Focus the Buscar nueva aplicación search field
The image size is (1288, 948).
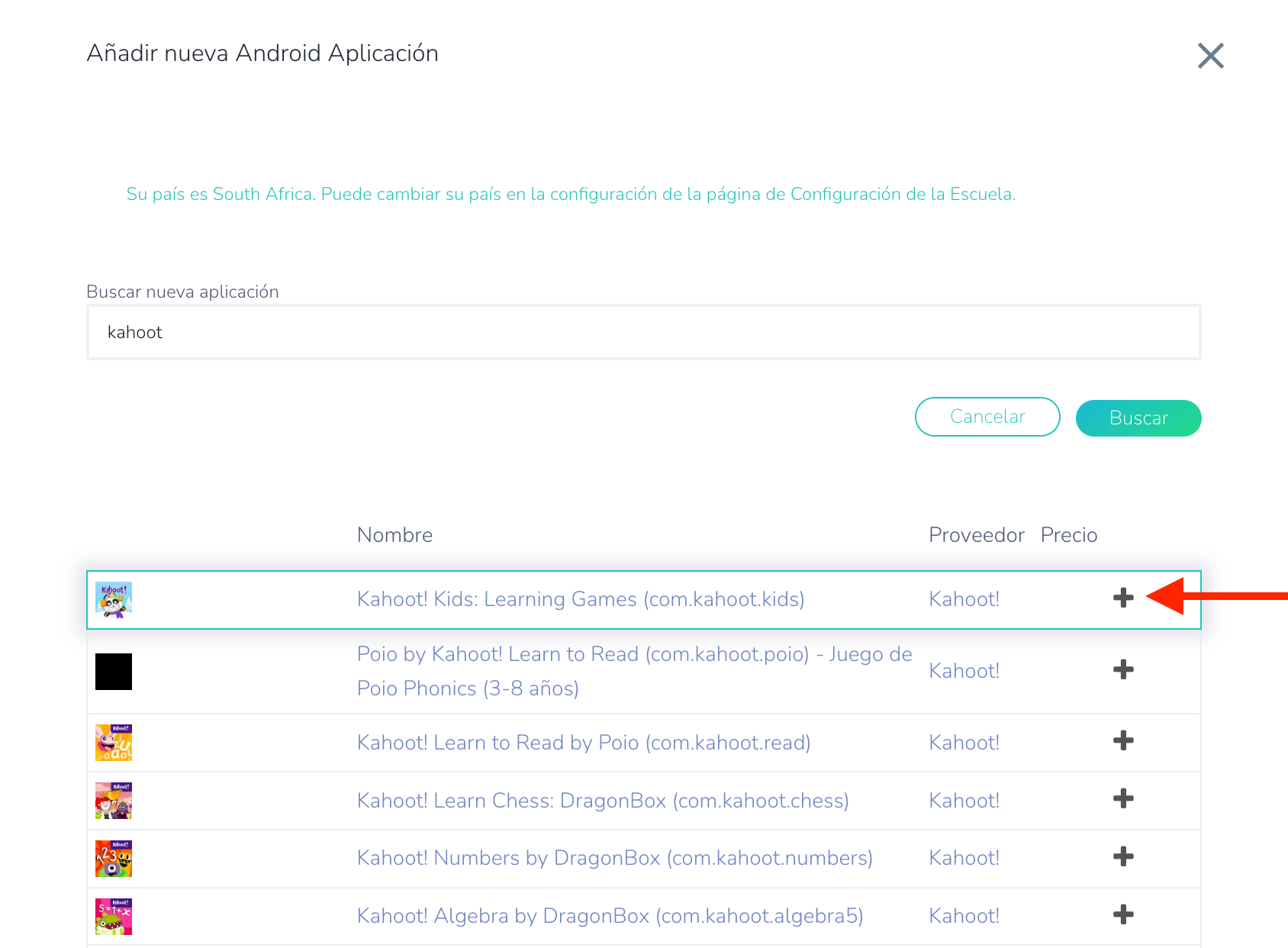[x=643, y=332]
